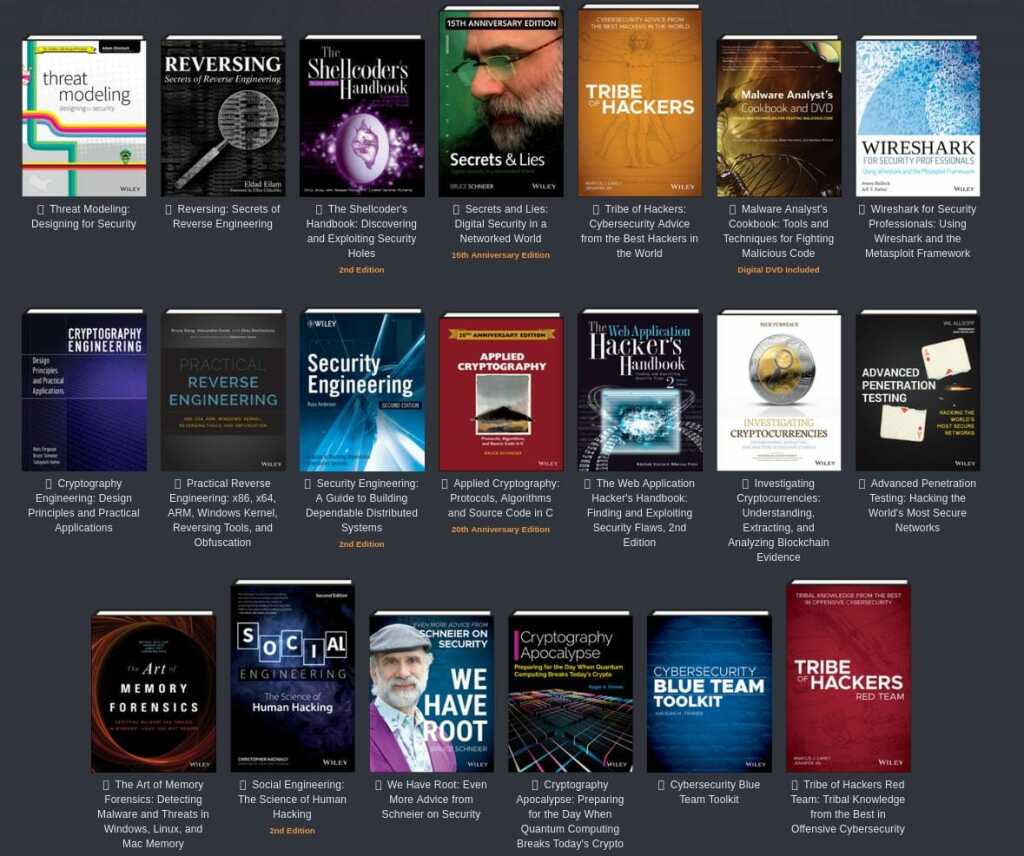Select the Security Engineering book cover
The height and width of the screenshot is (856, 1024).
pos(362,391)
